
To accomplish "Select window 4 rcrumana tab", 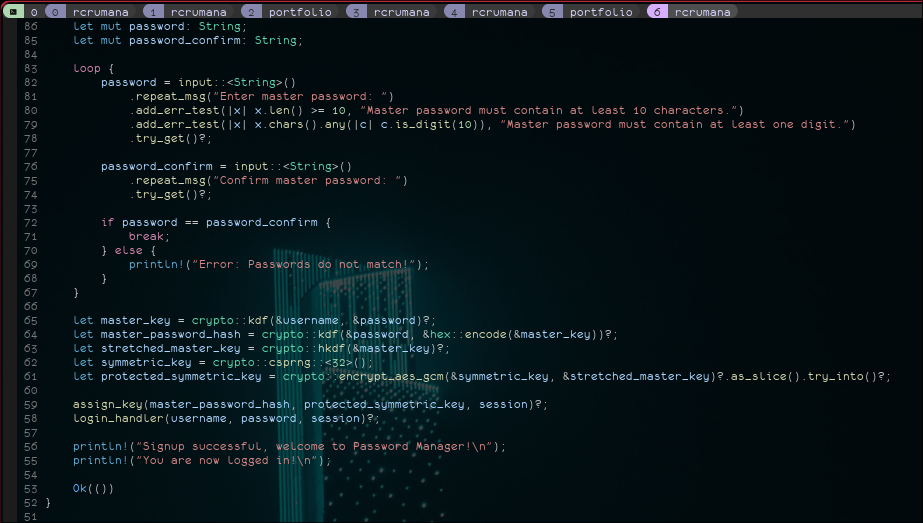I will pyautogui.click(x=489, y=11).
